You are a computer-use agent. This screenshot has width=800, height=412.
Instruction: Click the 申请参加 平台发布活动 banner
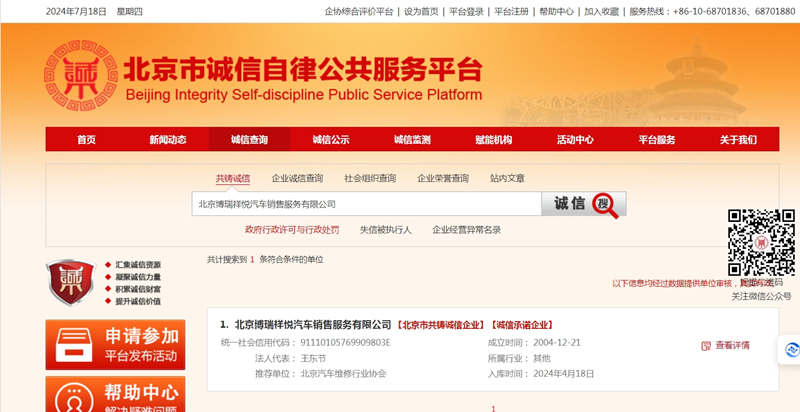point(115,345)
